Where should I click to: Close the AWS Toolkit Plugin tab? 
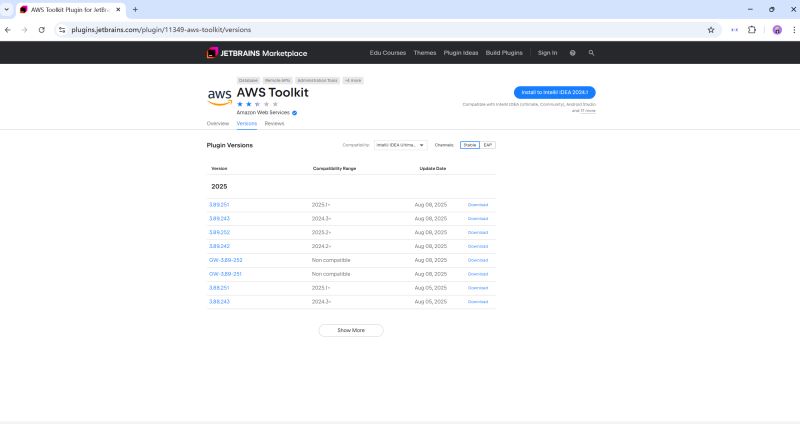pos(118,10)
